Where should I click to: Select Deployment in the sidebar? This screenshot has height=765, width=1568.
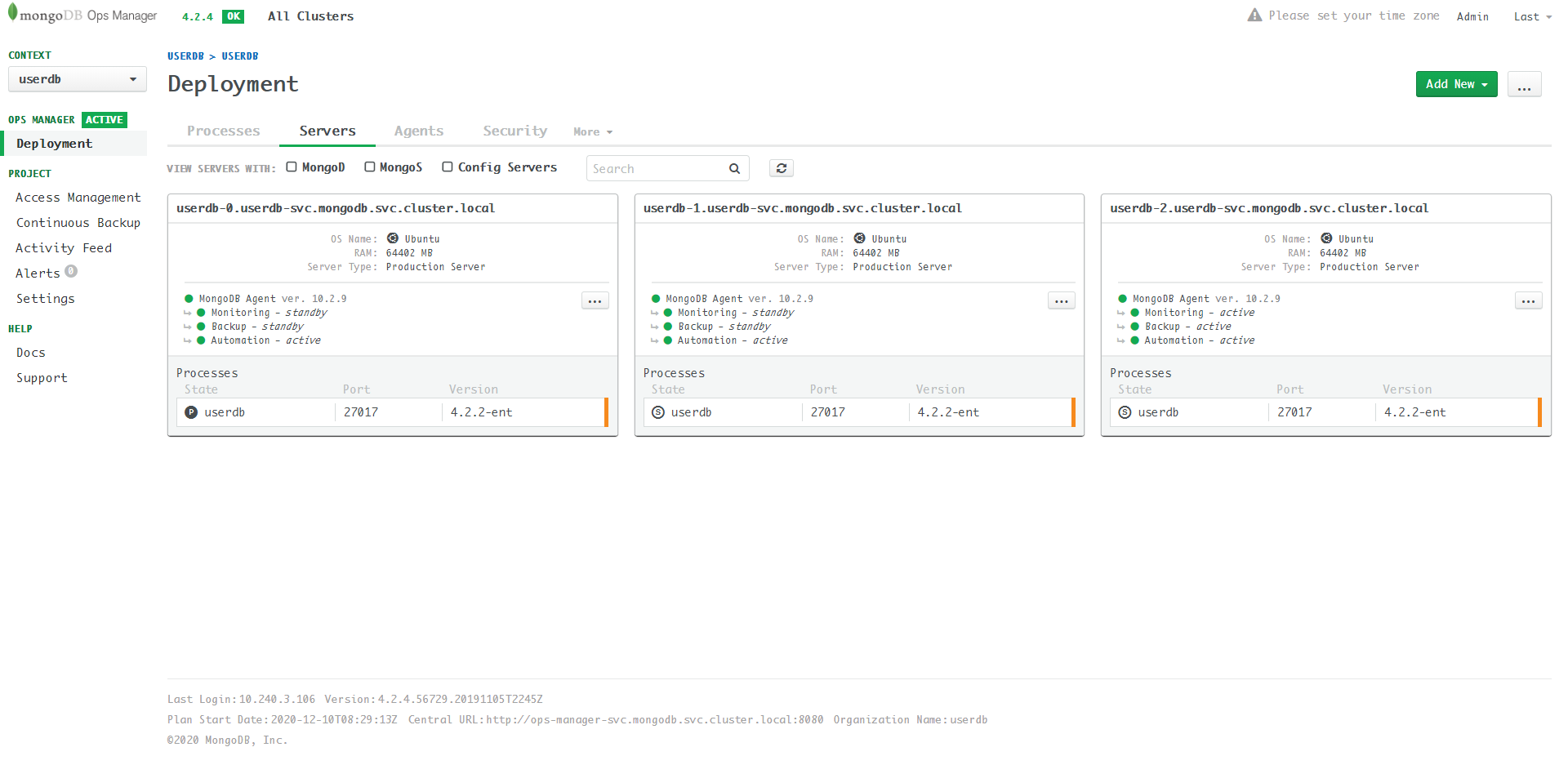tap(75, 143)
